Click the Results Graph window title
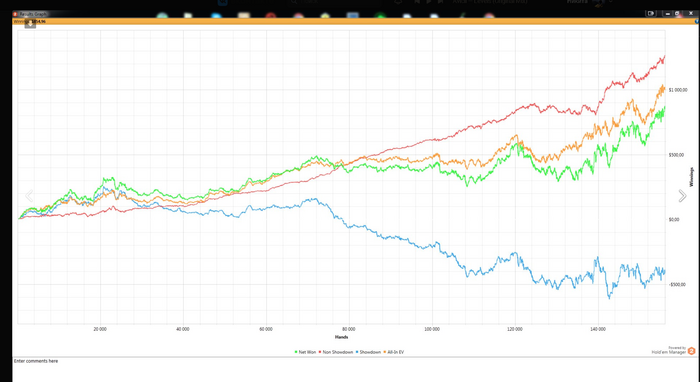 pos(33,14)
